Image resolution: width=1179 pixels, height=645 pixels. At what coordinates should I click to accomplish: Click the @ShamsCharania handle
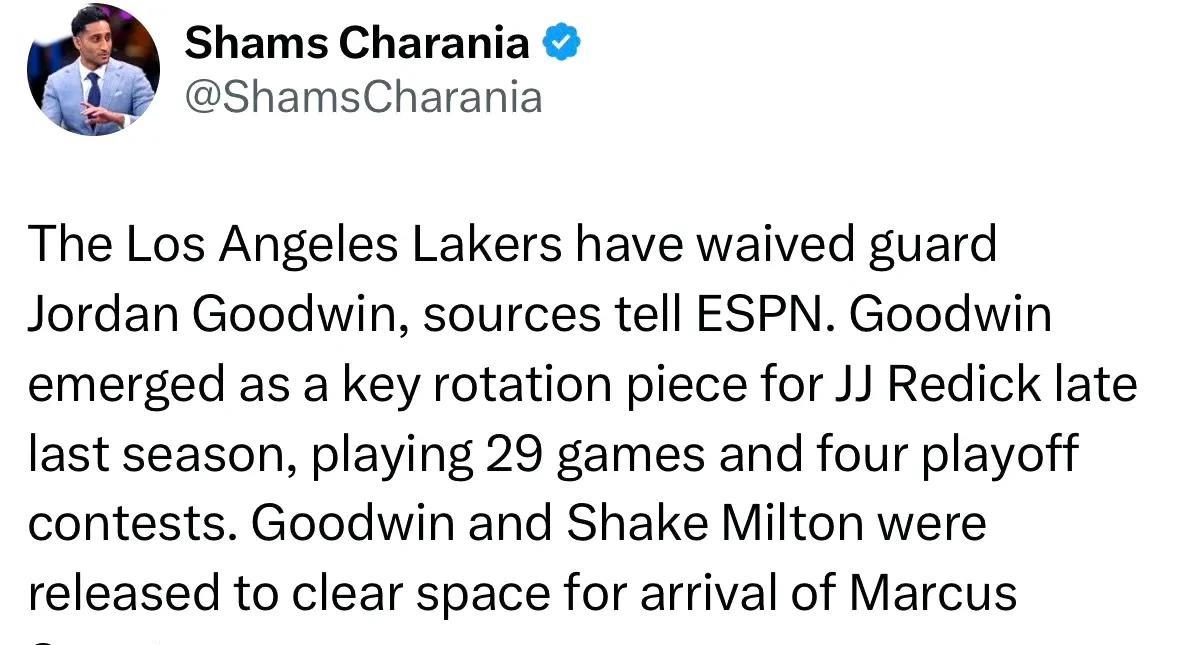(364, 97)
